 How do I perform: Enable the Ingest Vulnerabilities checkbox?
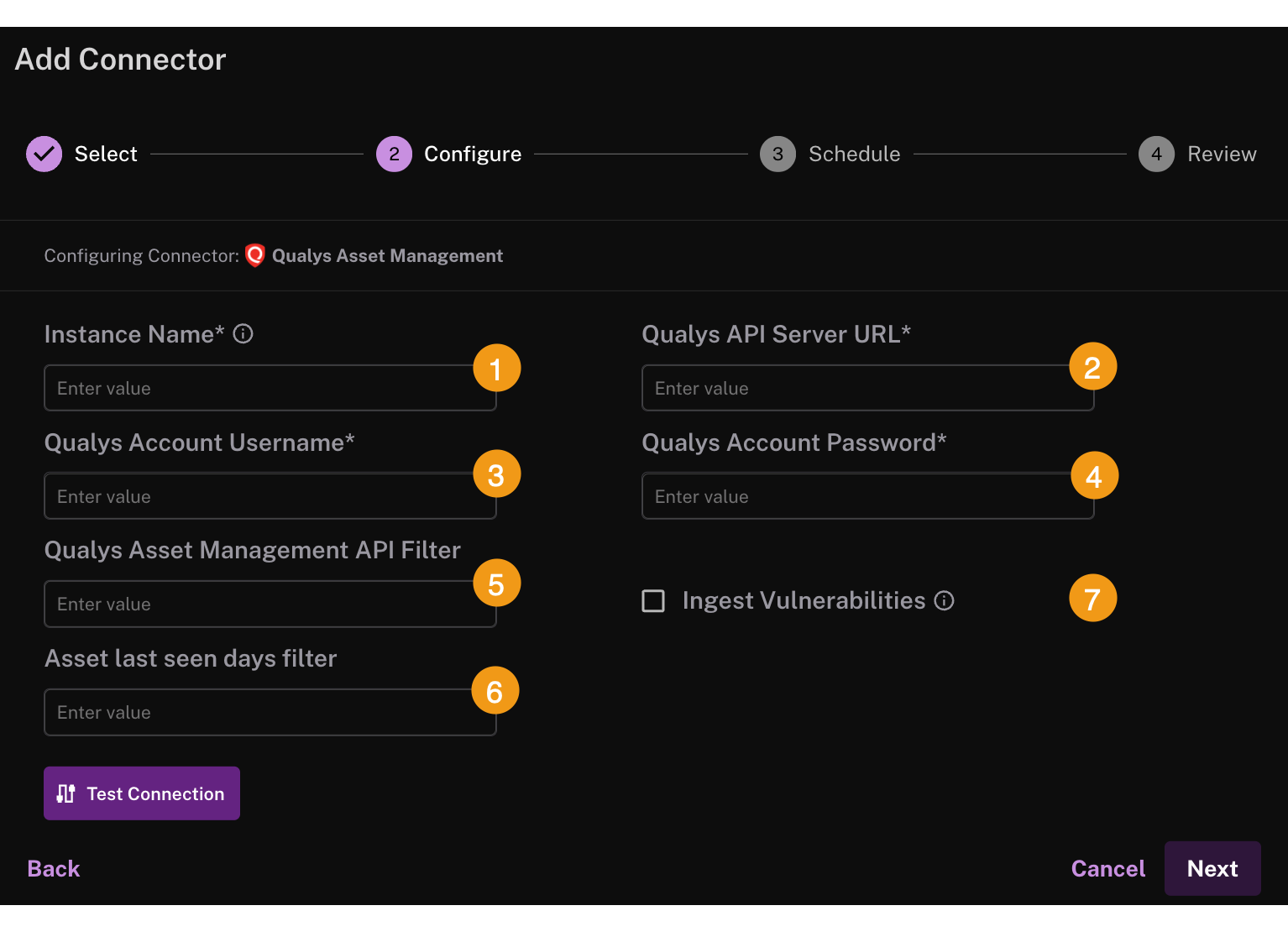click(x=653, y=600)
